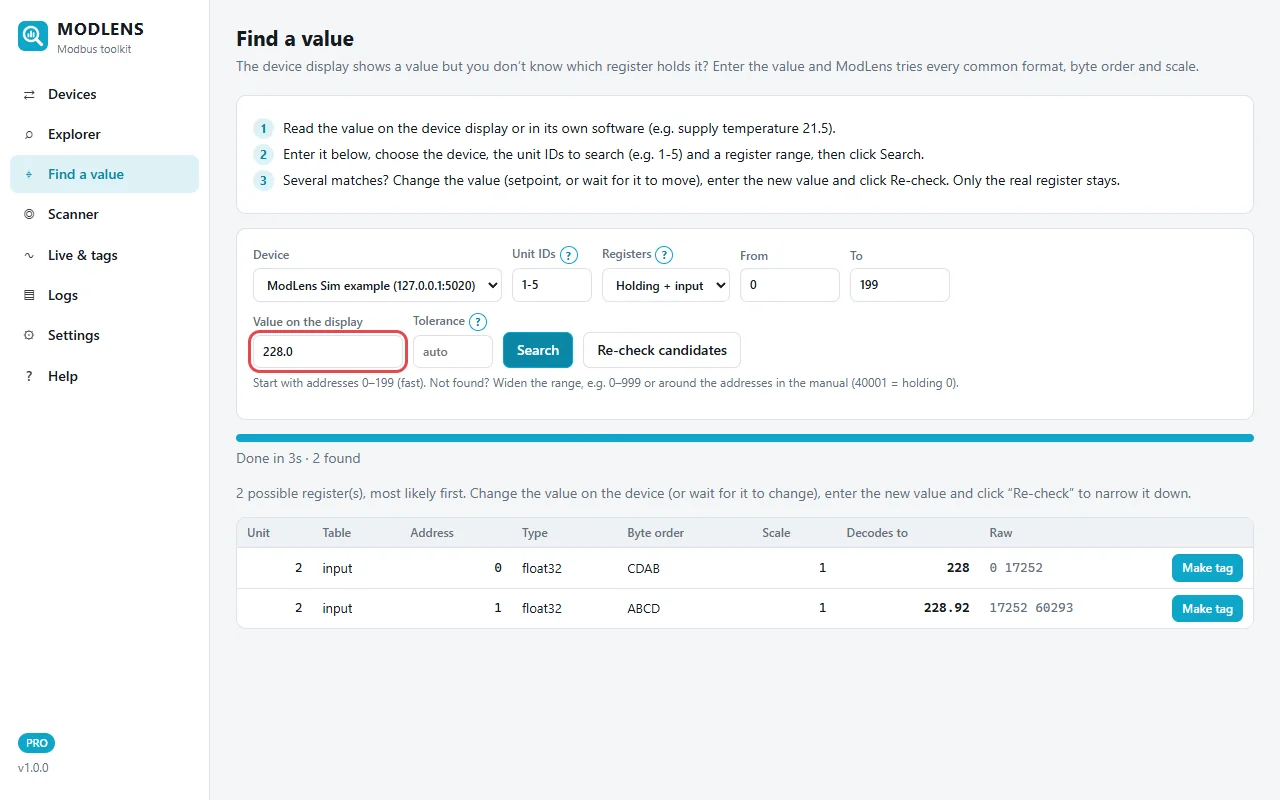
Task: Click the Explorer magnifier icon
Action: coord(29,134)
